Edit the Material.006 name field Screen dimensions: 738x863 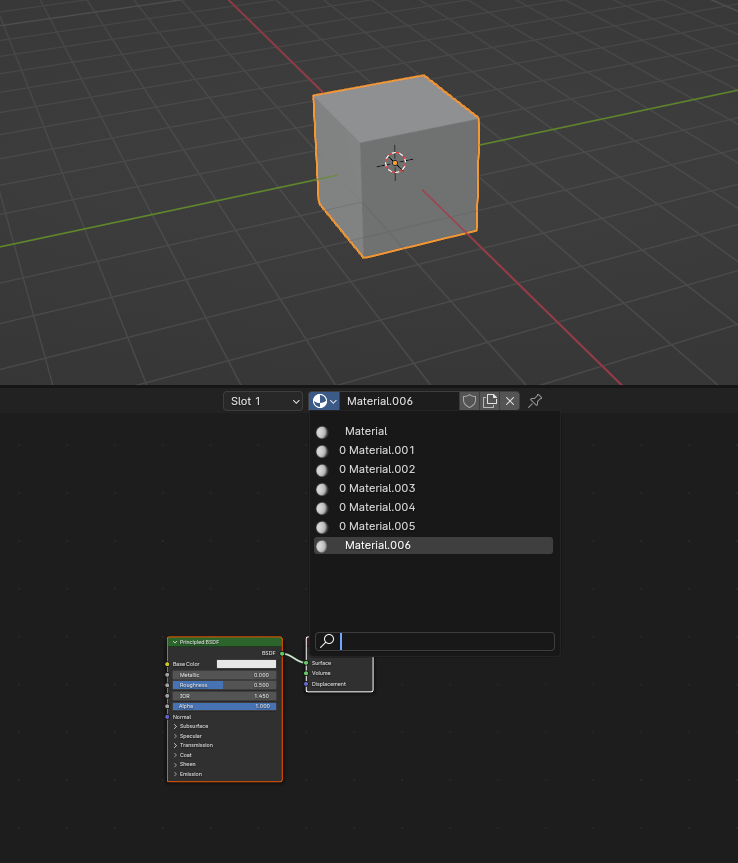point(399,401)
